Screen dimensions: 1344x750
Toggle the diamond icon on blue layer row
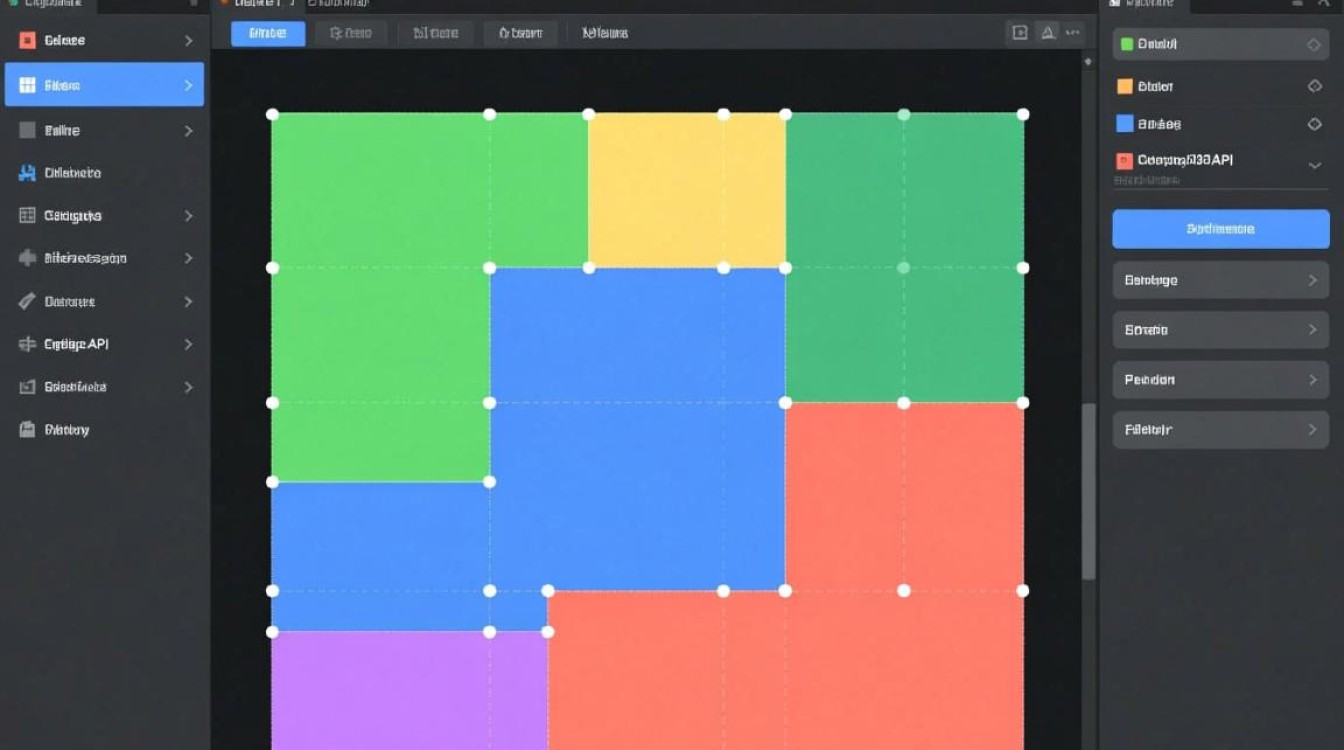[1314, 124]
